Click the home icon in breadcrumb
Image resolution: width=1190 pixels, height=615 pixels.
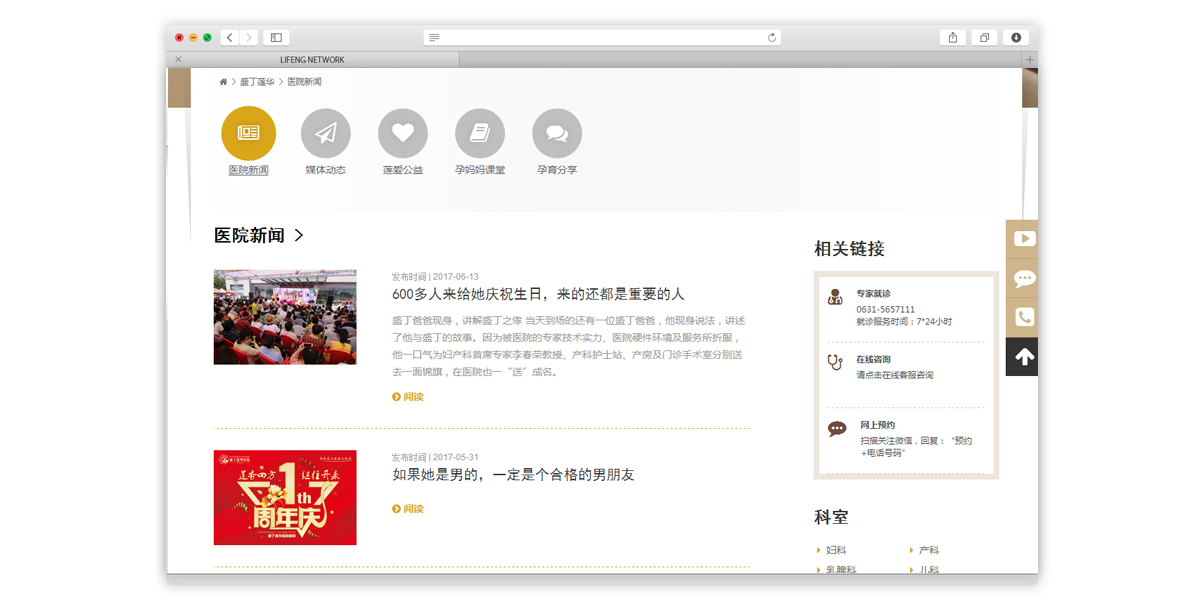(x=223, y=82)
